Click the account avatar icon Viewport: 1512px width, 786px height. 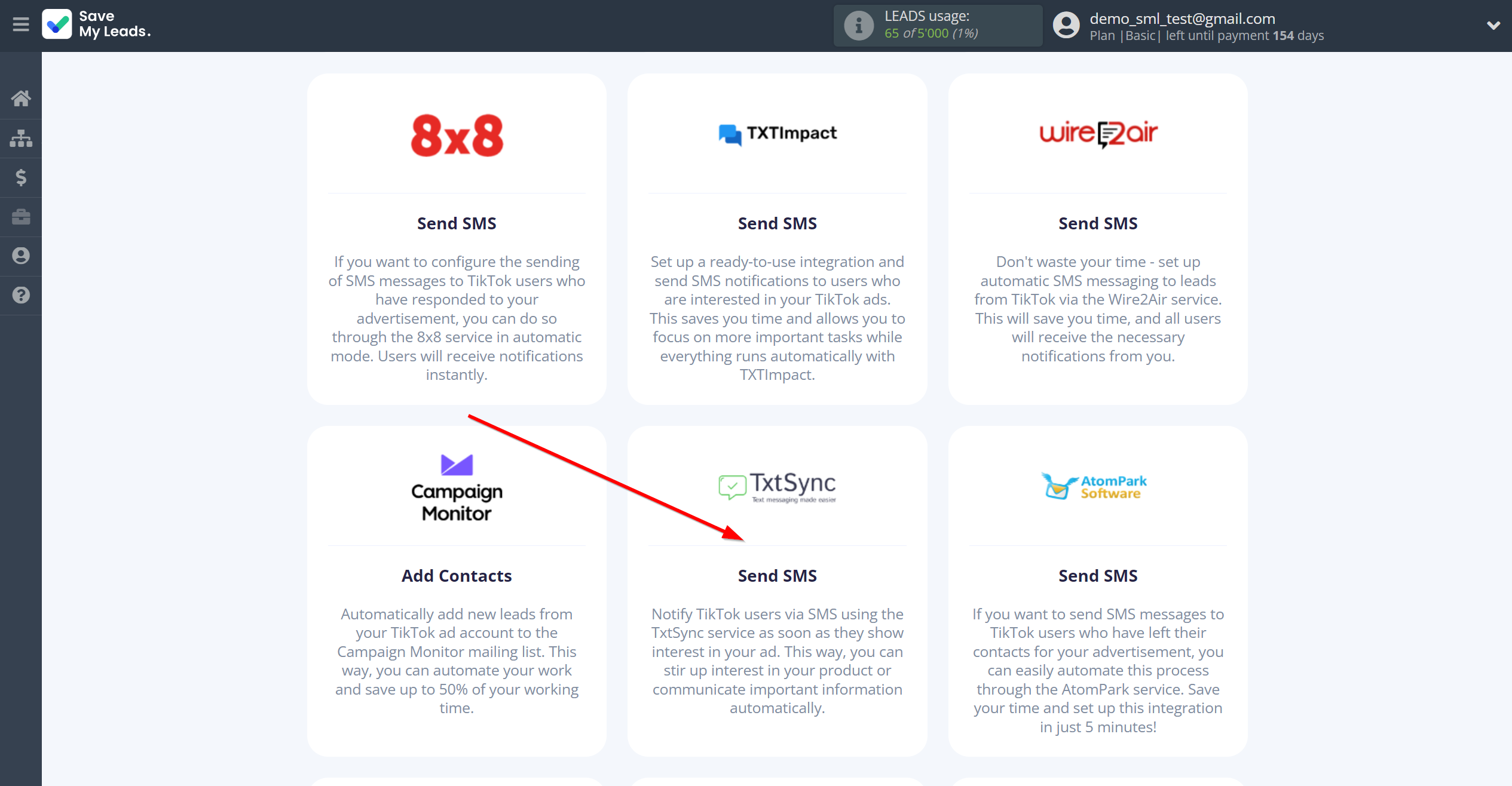pos(1066,26)
